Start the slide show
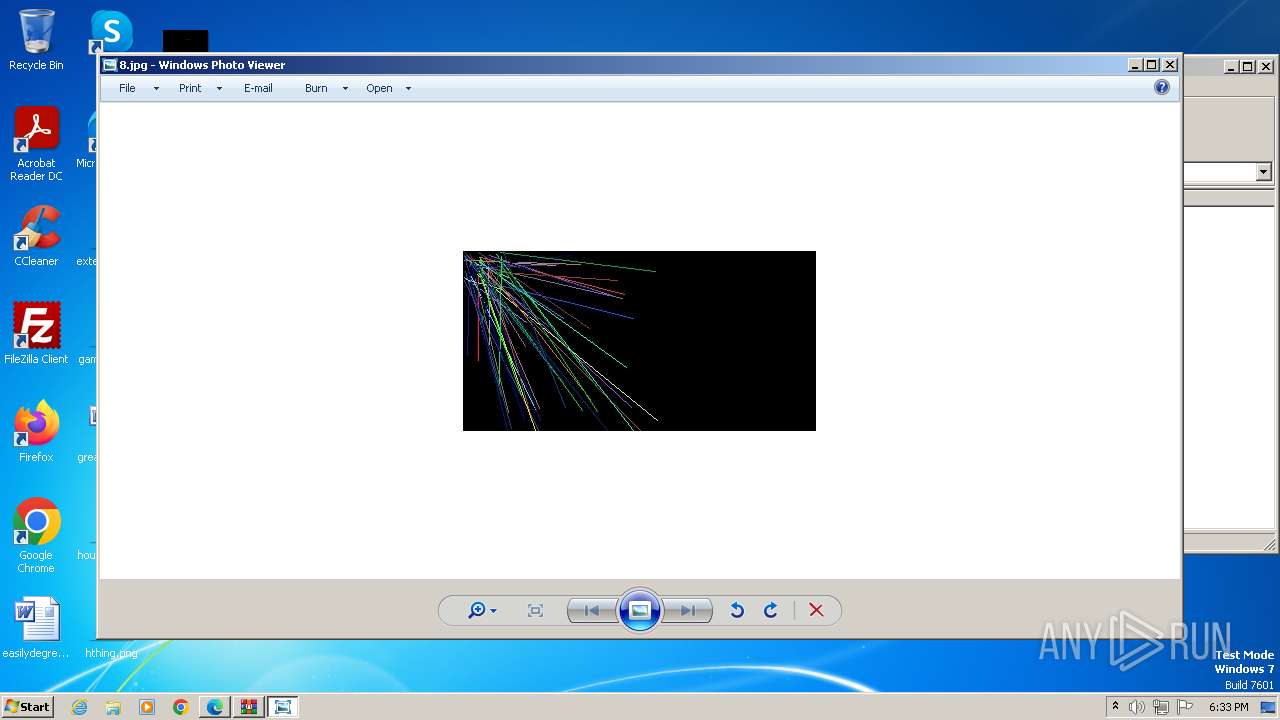 coord(640,610)
